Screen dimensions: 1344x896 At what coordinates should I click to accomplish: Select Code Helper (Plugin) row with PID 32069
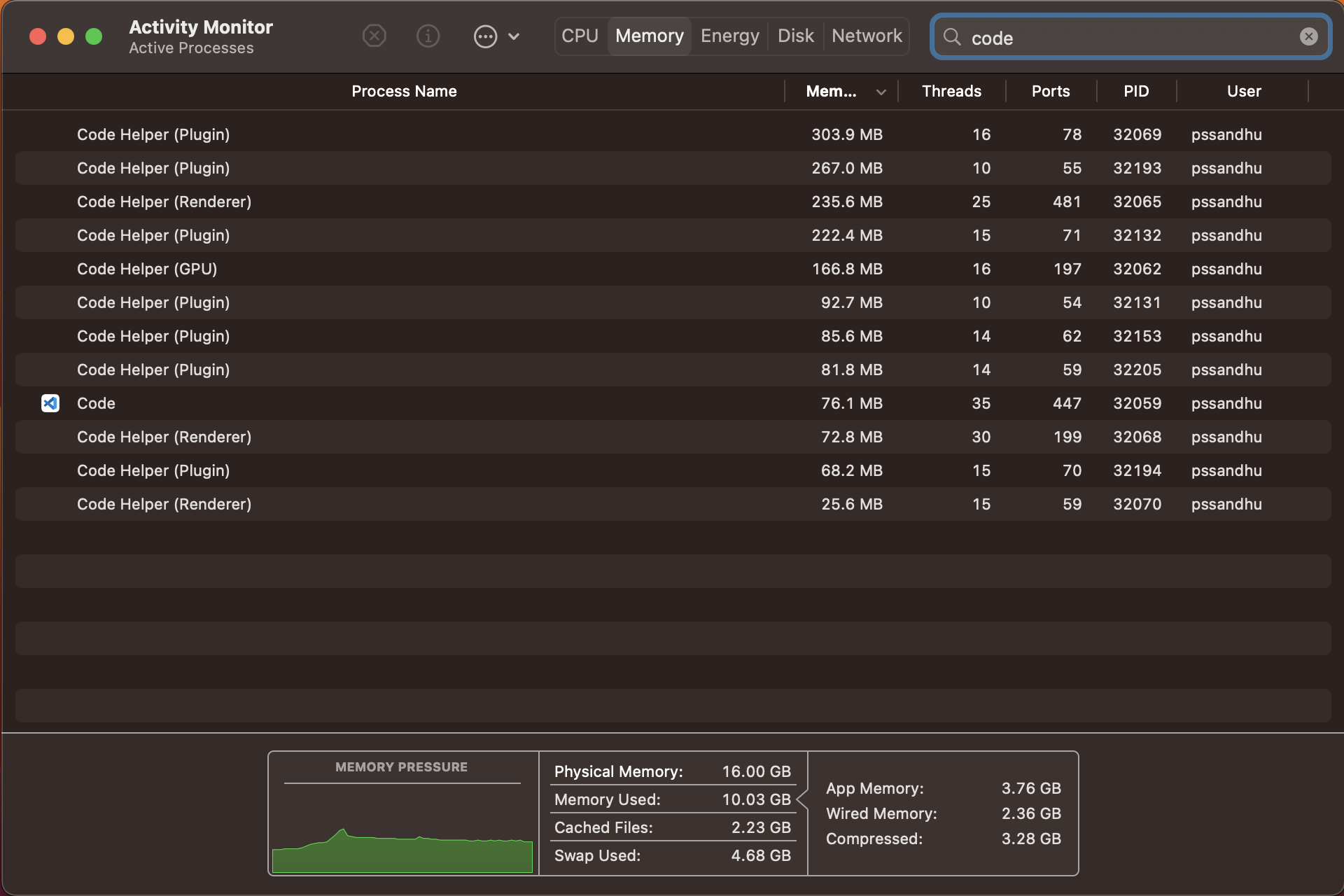[673, 134]
